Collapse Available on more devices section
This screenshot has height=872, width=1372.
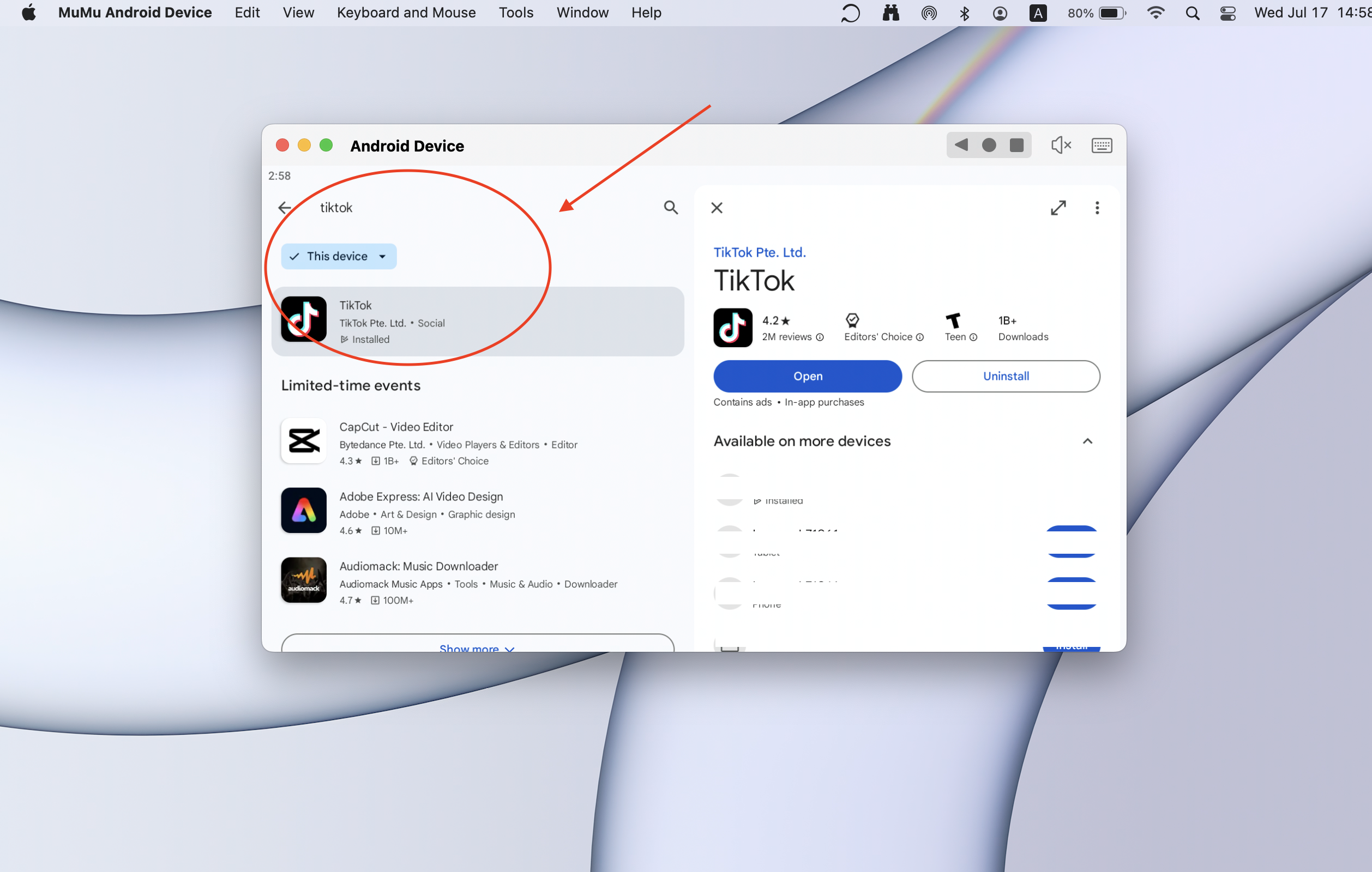1087,441
